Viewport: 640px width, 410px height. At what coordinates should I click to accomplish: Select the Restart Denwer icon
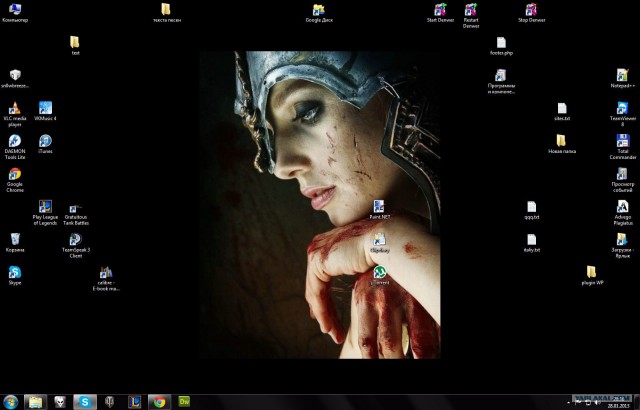[x=471, y=10]
